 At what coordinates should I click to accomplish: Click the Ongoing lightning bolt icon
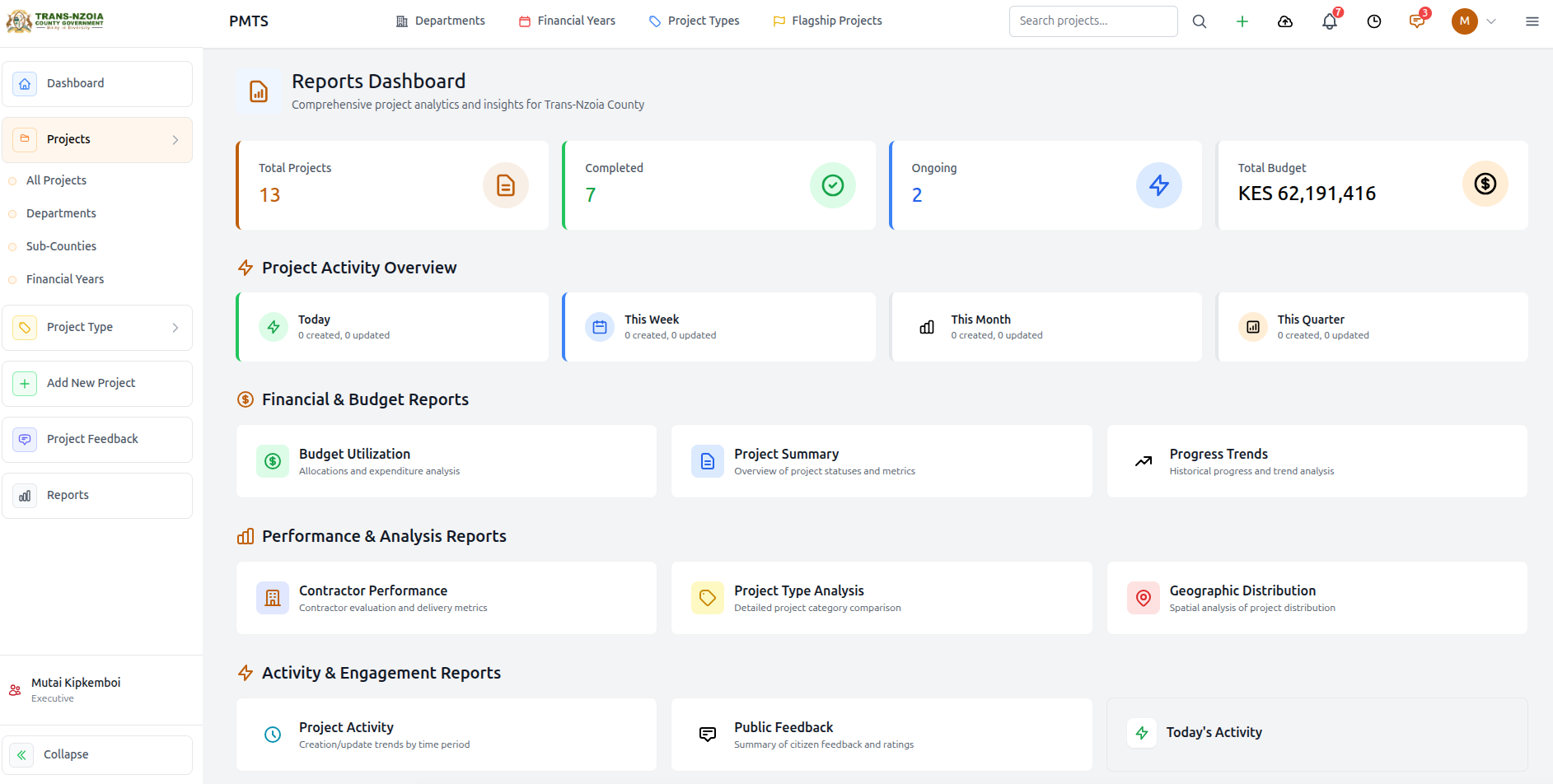(1159, 185)
